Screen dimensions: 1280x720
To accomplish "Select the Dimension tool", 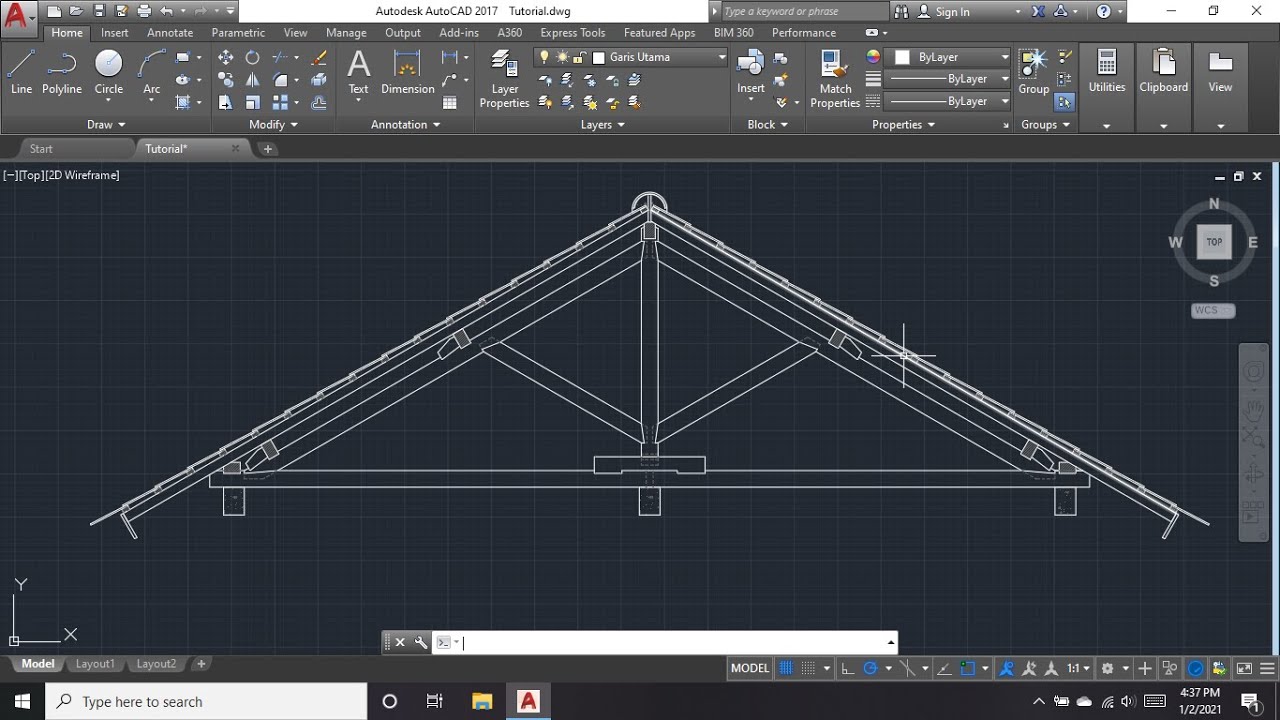I will (x=408, y=72).
